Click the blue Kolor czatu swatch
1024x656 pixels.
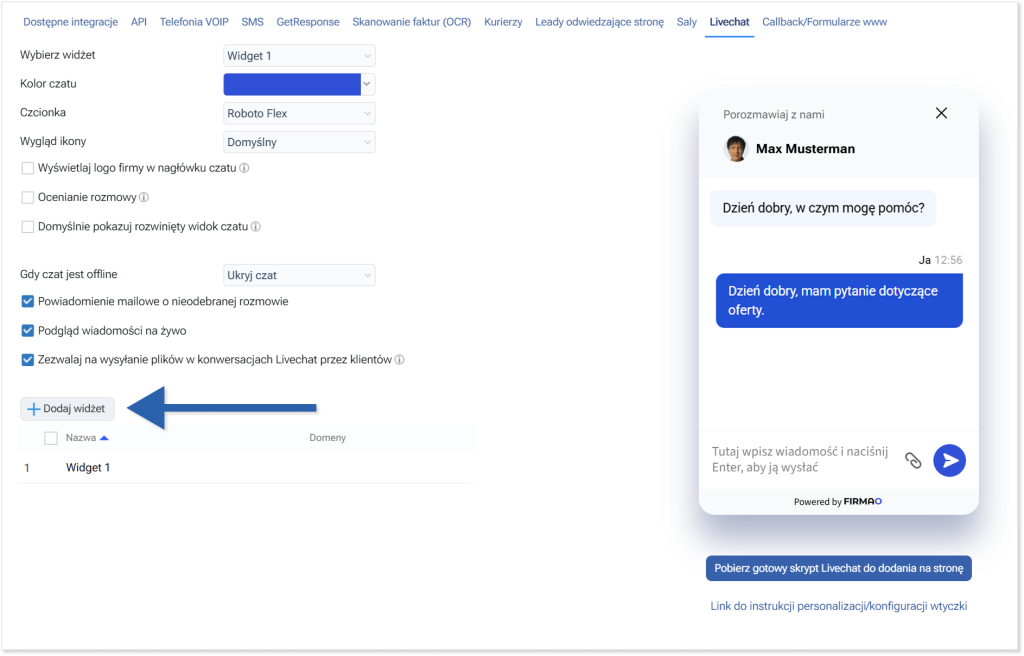tap(291, 85)
